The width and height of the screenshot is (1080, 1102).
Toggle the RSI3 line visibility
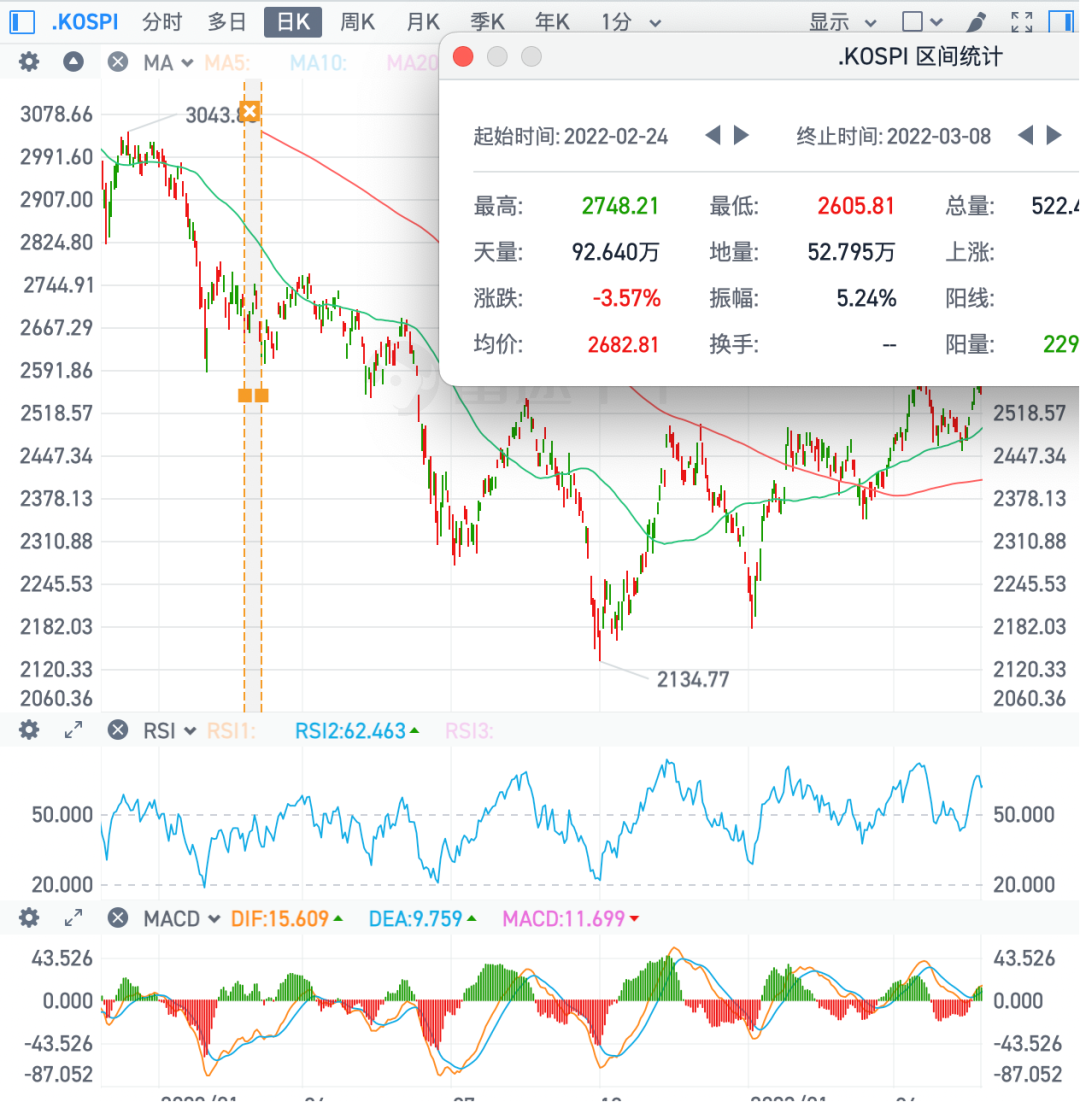pyautogui.click(x=469, y=732)
